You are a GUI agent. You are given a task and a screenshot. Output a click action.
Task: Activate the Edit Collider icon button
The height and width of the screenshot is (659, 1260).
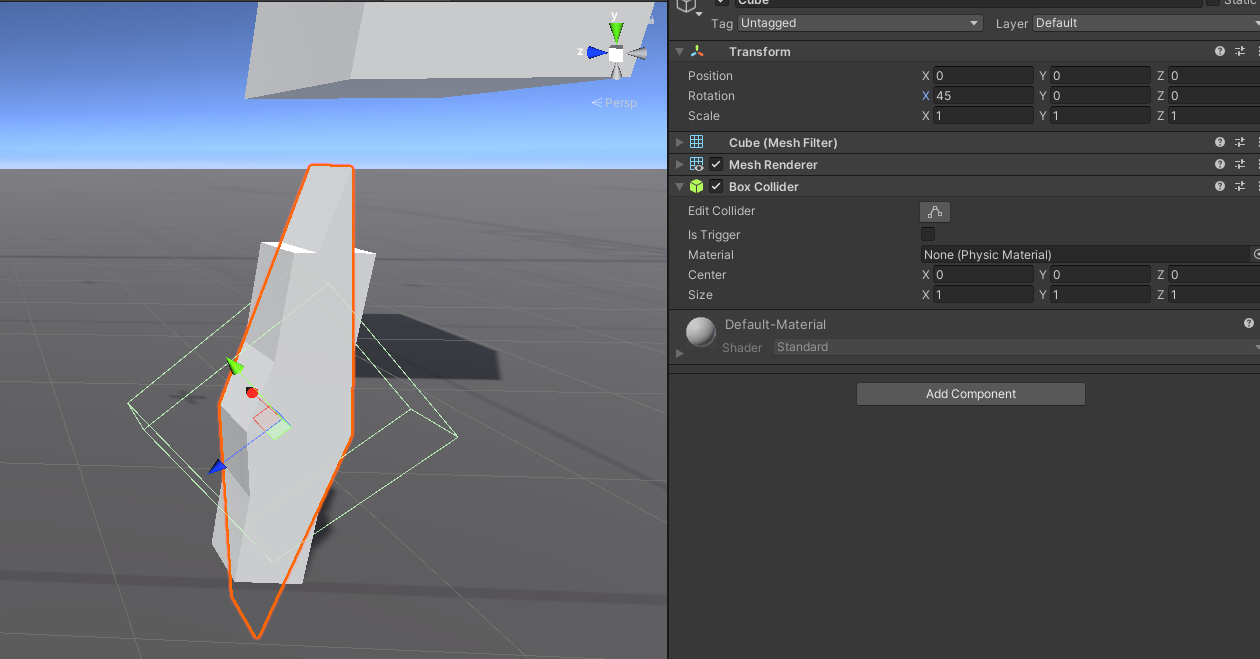(x=934, y=211)
